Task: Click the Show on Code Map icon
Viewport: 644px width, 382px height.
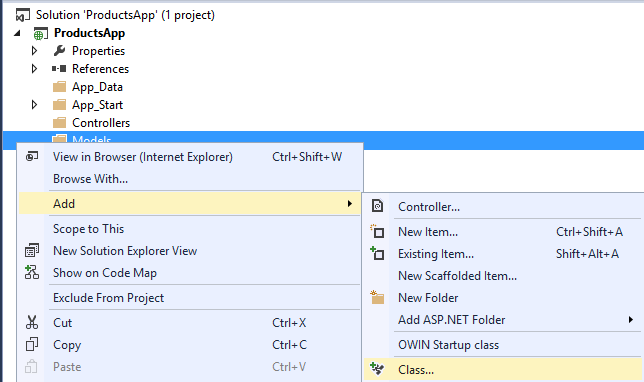Action: (32, 272)
